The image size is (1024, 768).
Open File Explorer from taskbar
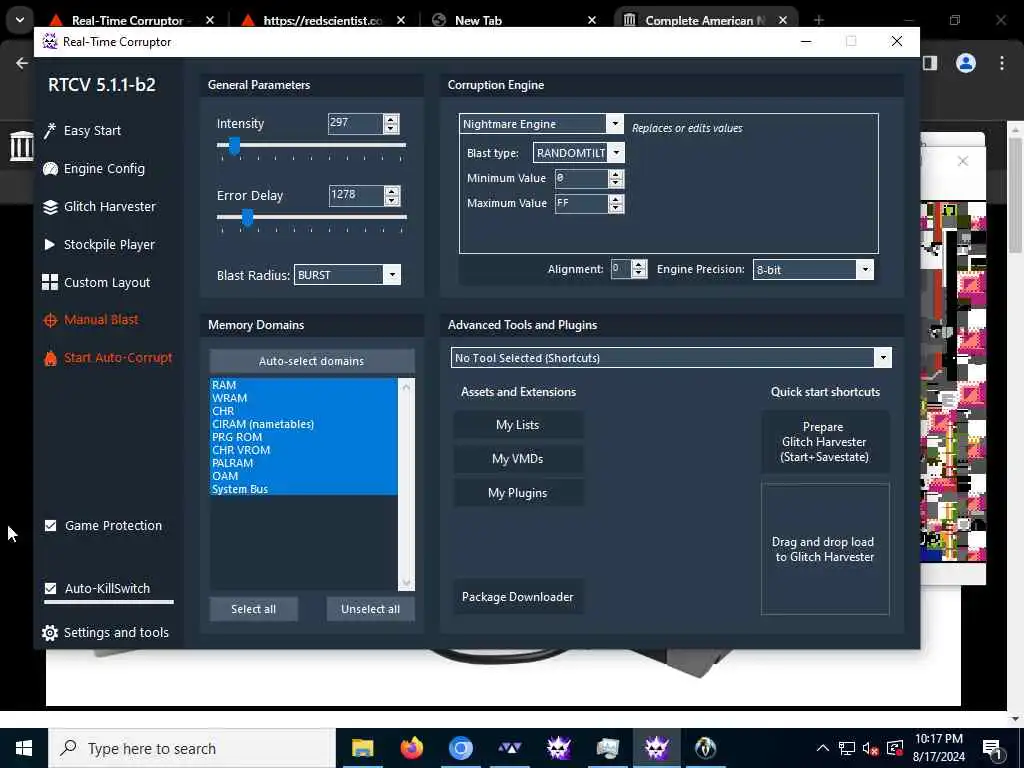tap(362, 748)
